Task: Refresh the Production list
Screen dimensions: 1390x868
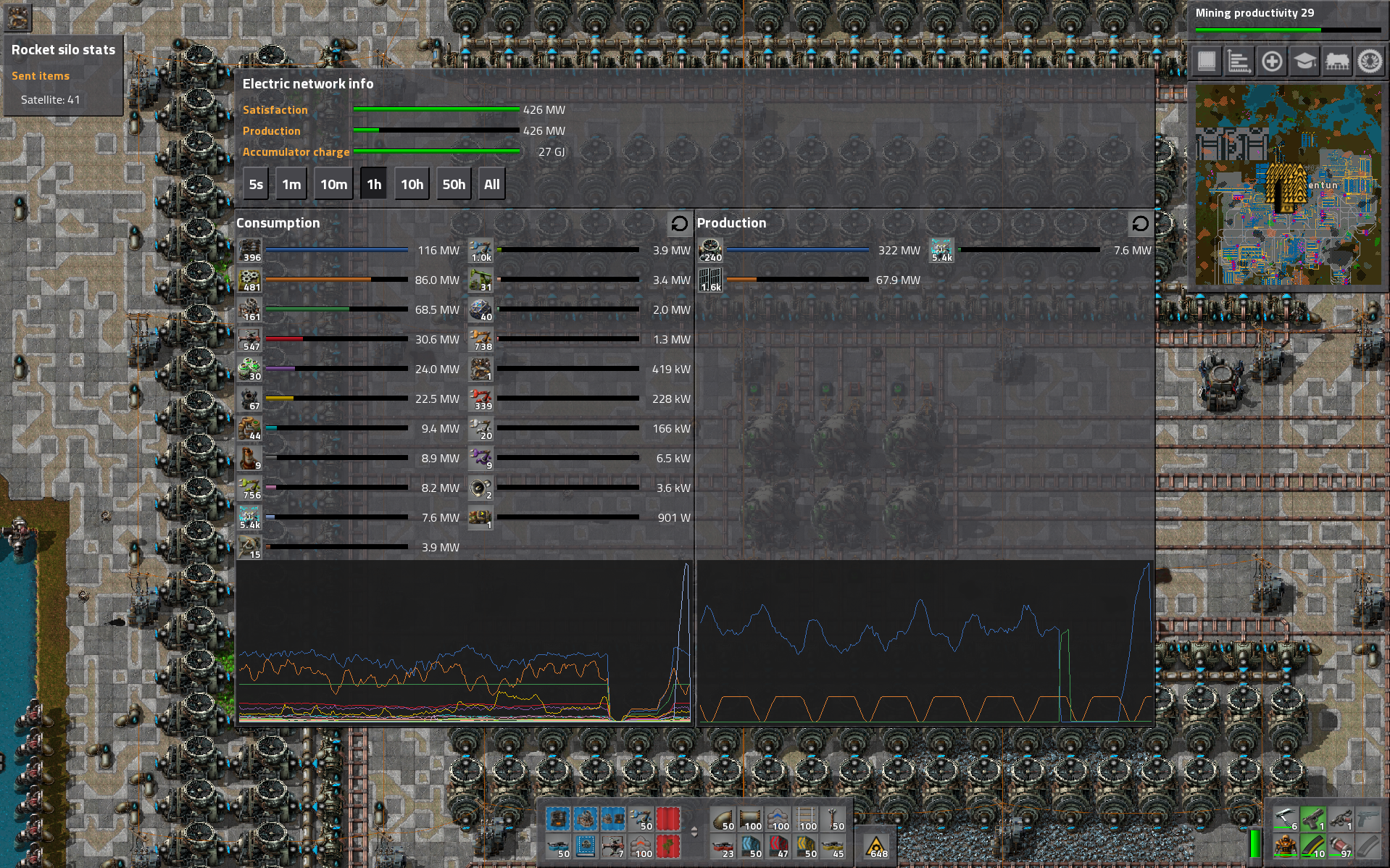Action: click(1140, 223)
